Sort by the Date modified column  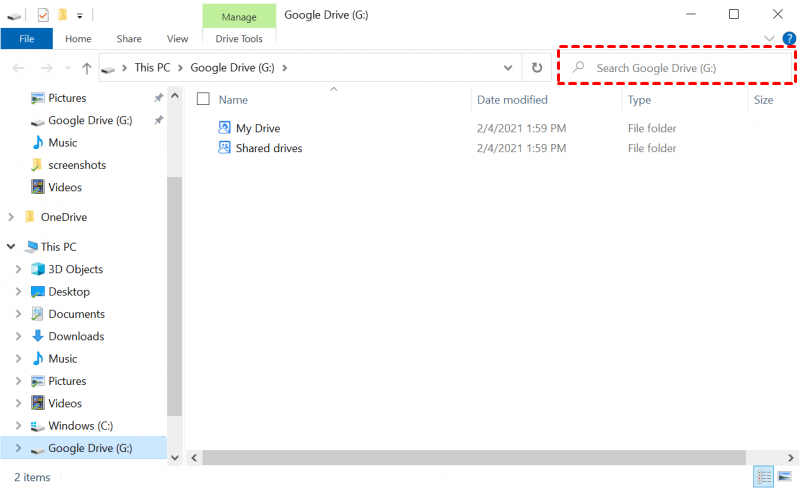tap(512, 100)
